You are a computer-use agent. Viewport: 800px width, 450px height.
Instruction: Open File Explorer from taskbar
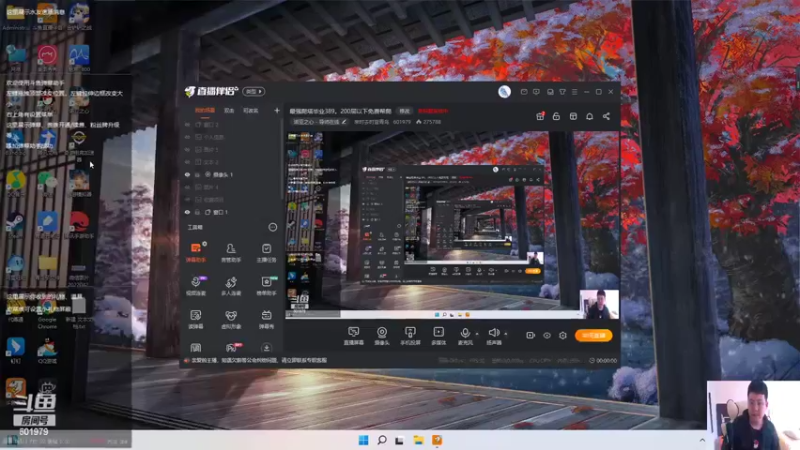click(x=418, y=440)
